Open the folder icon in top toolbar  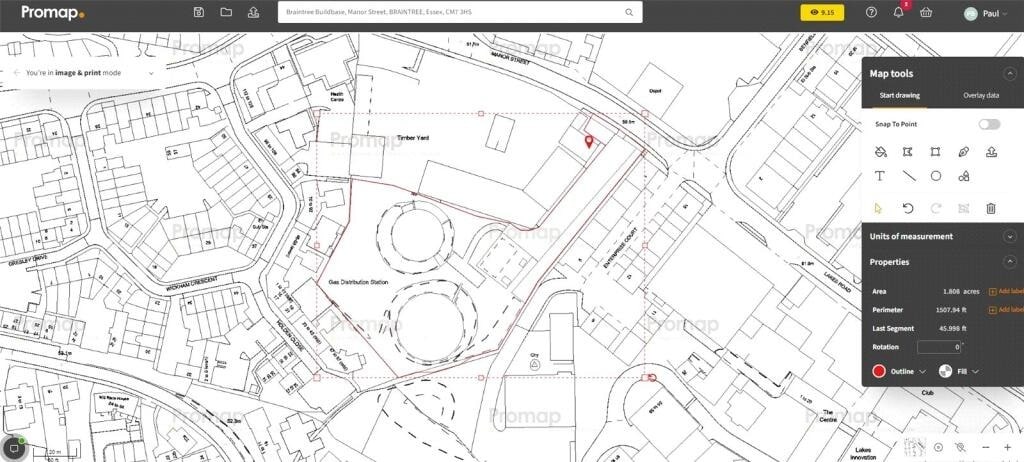pos(226,12)
